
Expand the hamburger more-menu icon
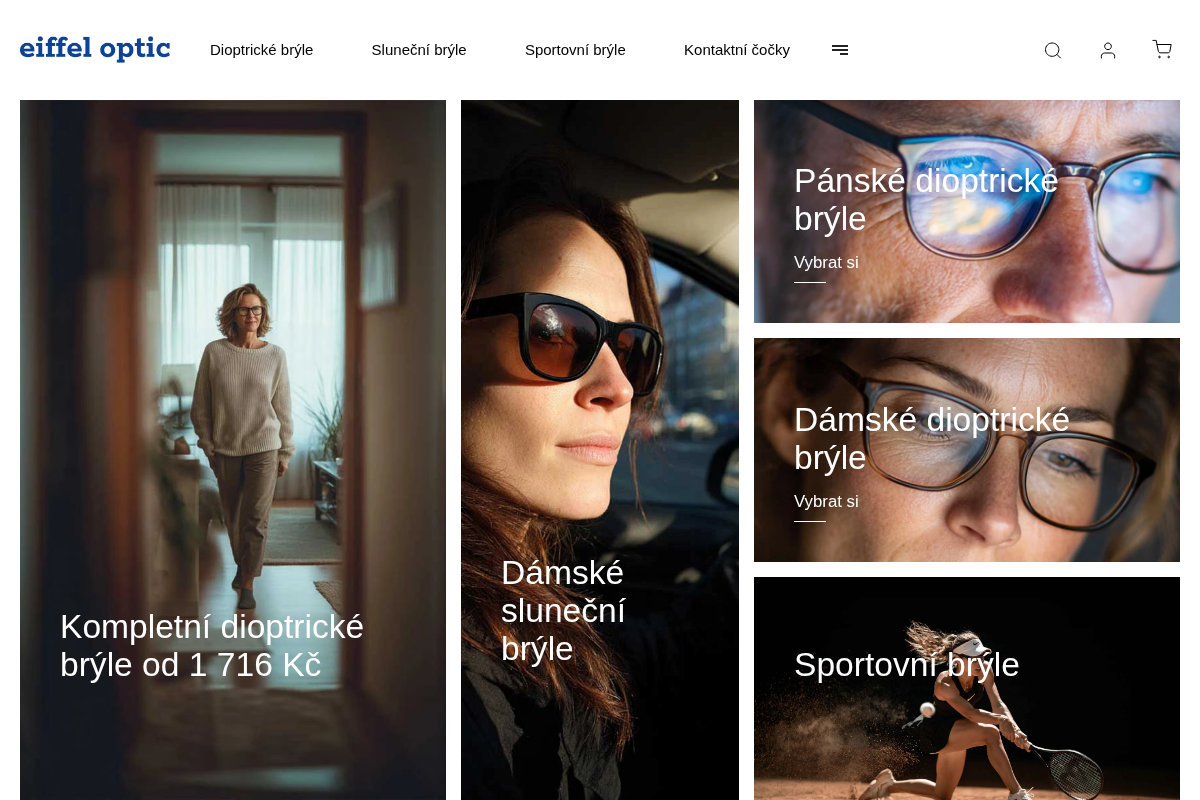pos(840,50)
